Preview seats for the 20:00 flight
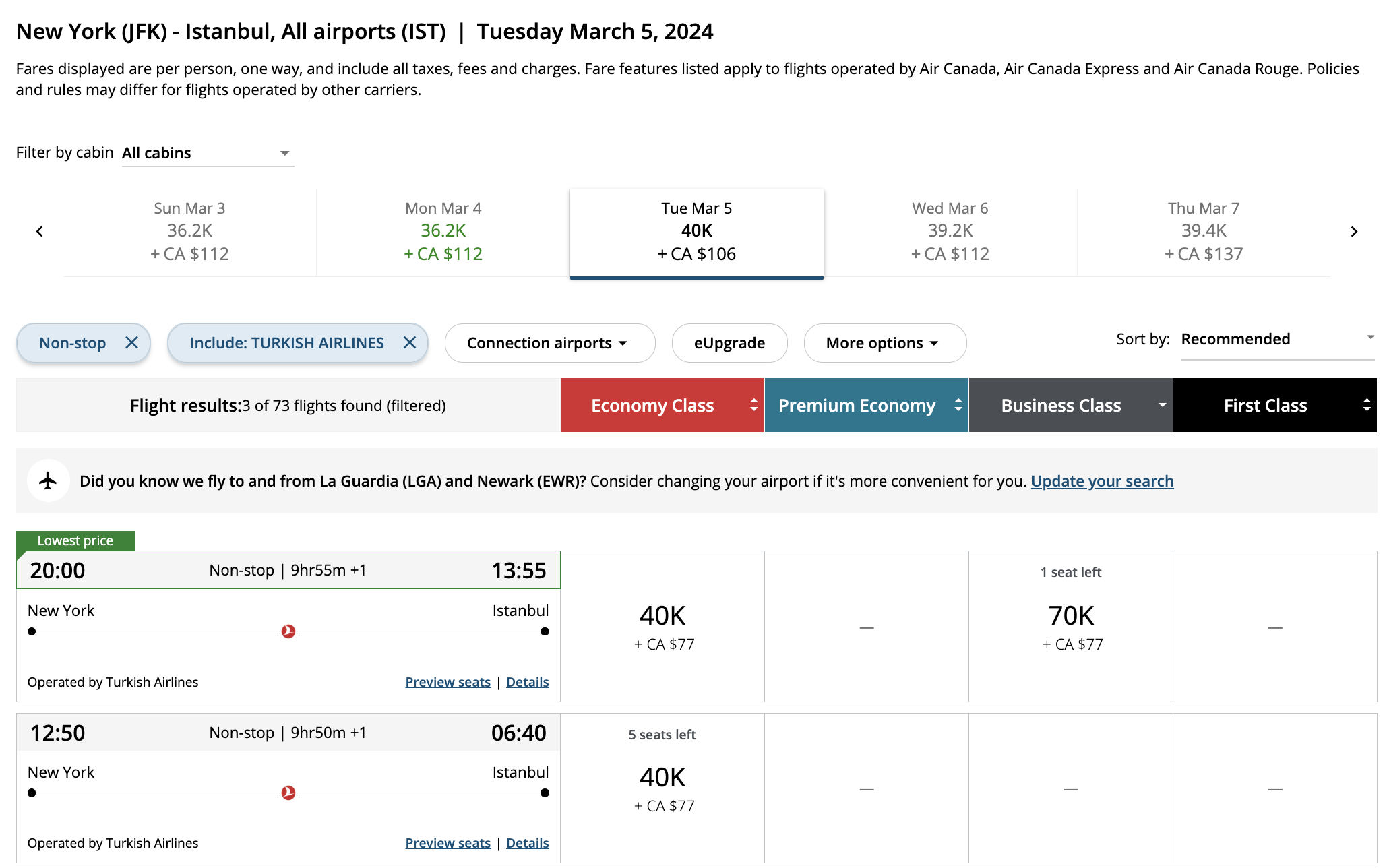The height and width of the screenshot is (868, 1387). click(448, 682)
